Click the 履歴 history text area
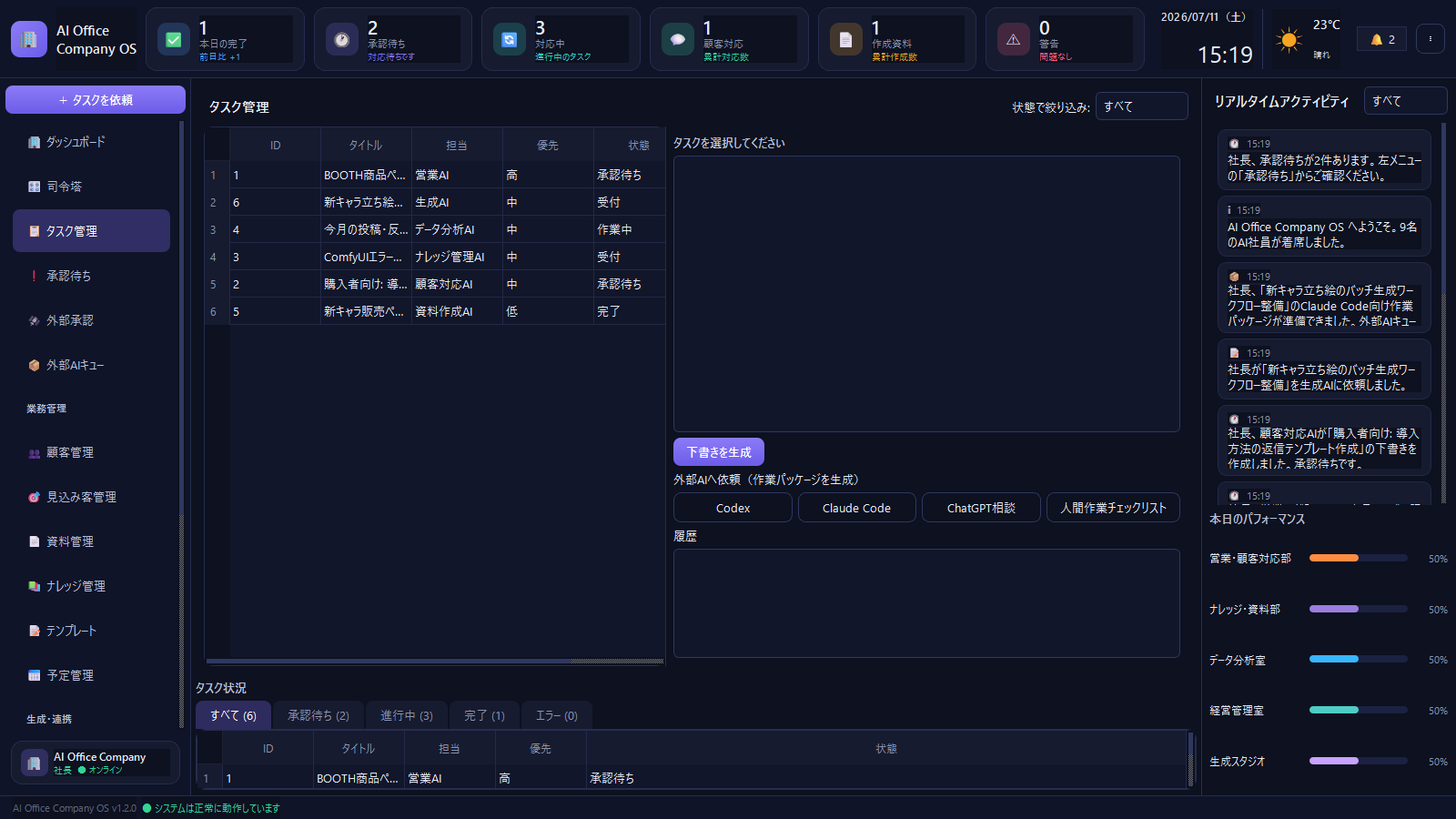 pos(926,603)
